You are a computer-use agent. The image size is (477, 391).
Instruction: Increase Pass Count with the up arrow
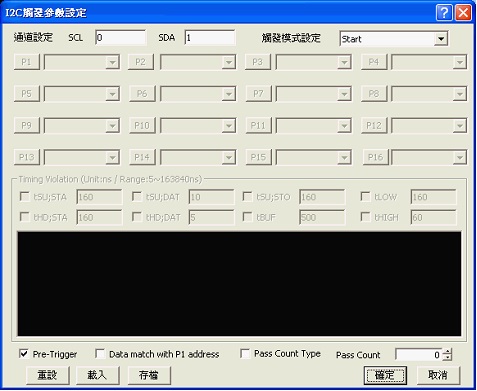[x=447, y=351]
